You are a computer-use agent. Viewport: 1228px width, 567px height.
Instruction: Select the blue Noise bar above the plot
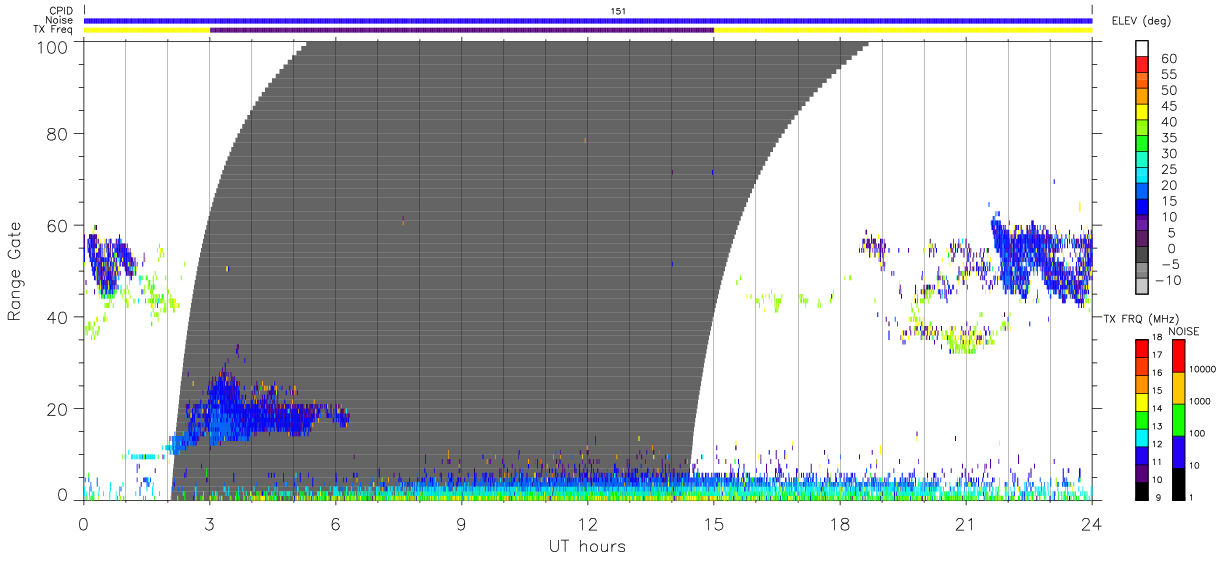(588, 20)
